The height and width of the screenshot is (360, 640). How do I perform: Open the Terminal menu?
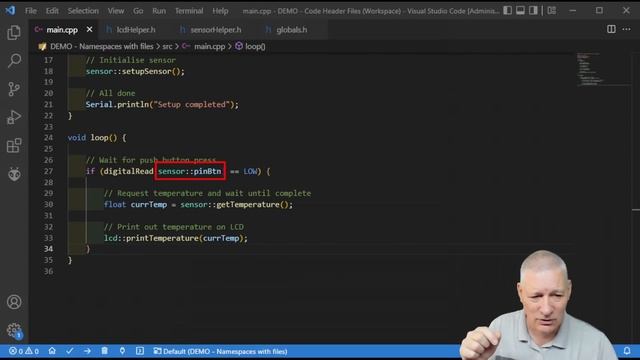[189, 11]
